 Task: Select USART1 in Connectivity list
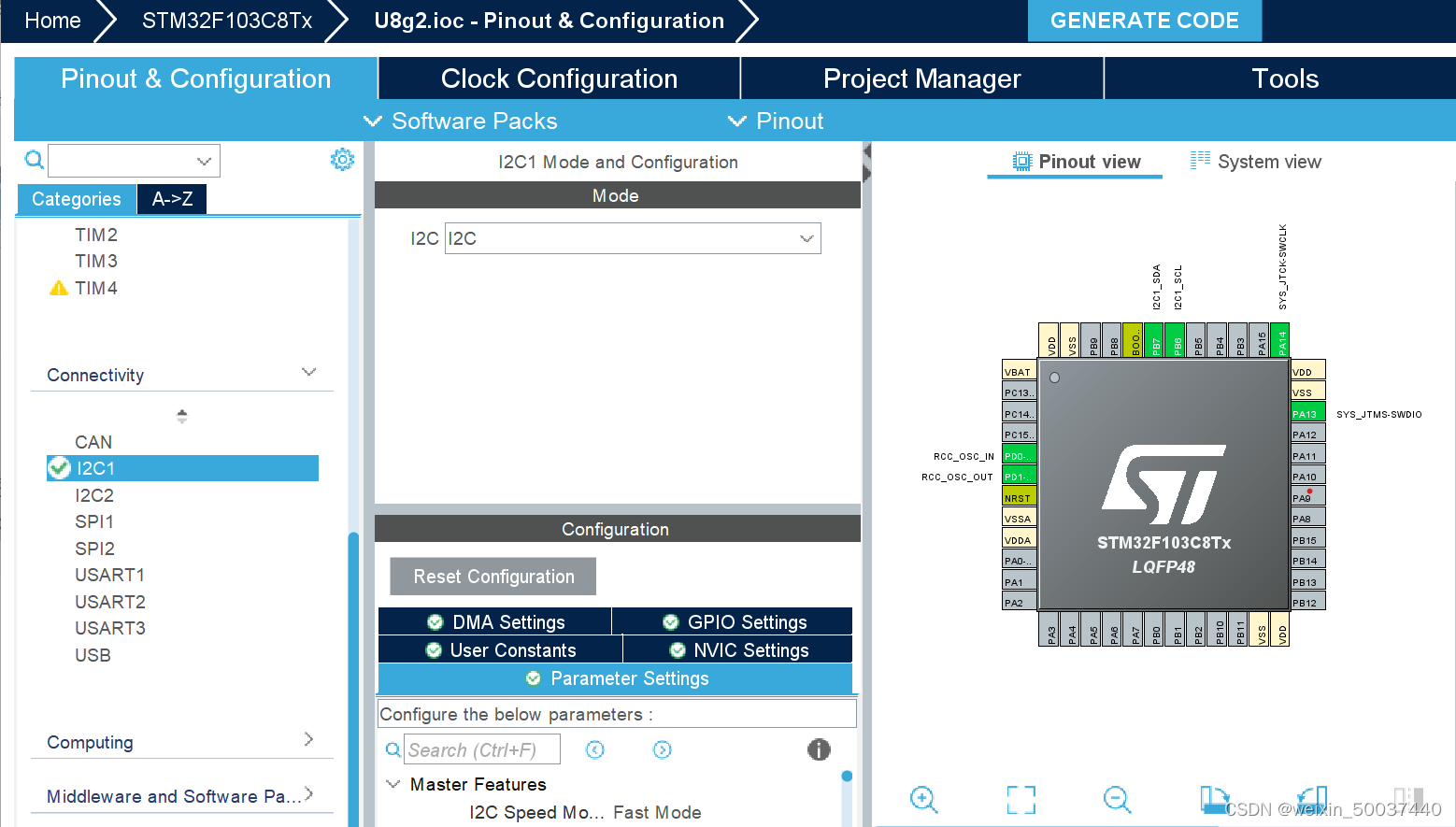coord(110,575)
